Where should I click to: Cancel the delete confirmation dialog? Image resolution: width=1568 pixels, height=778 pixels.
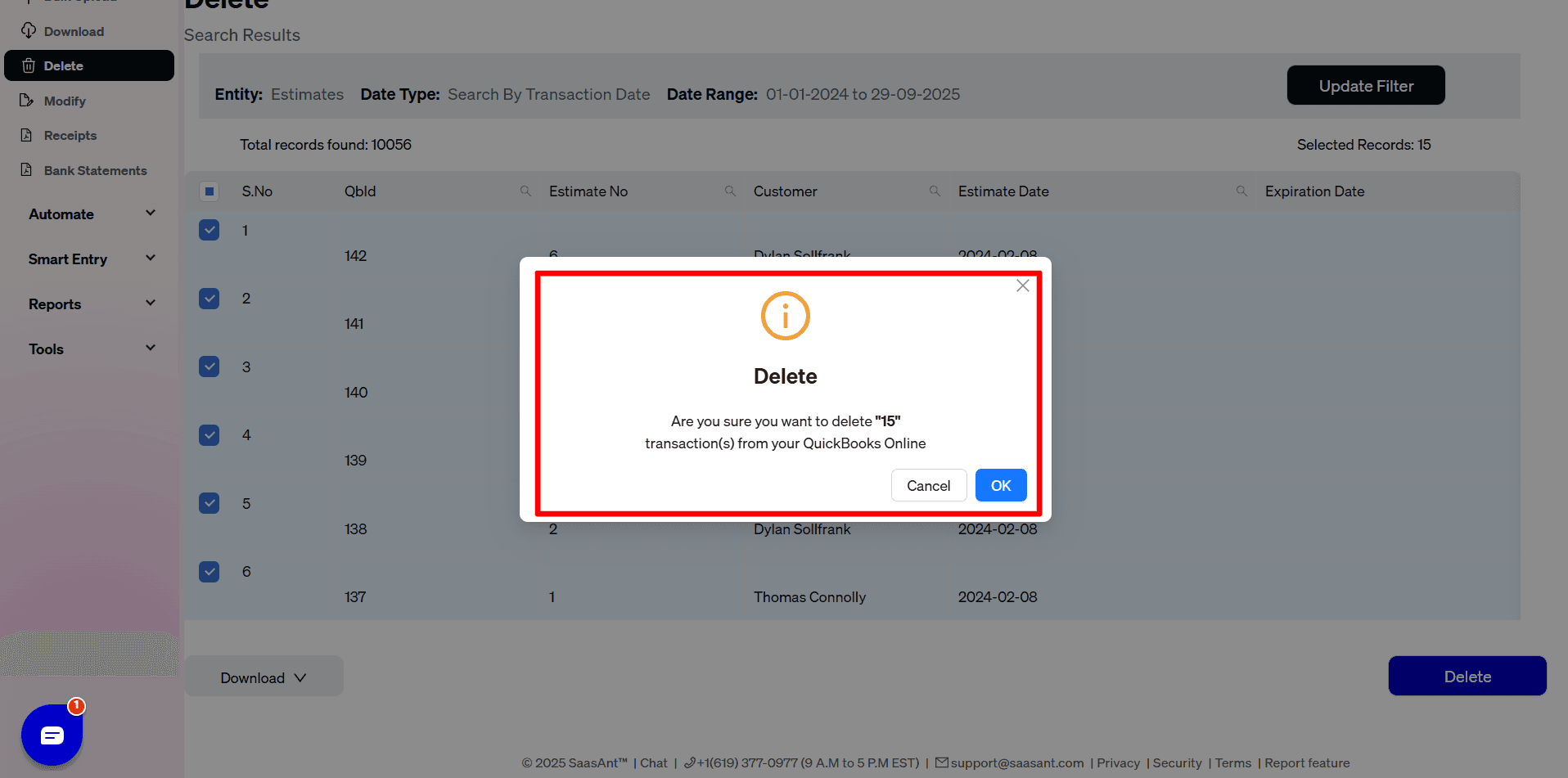coord(928,485)
